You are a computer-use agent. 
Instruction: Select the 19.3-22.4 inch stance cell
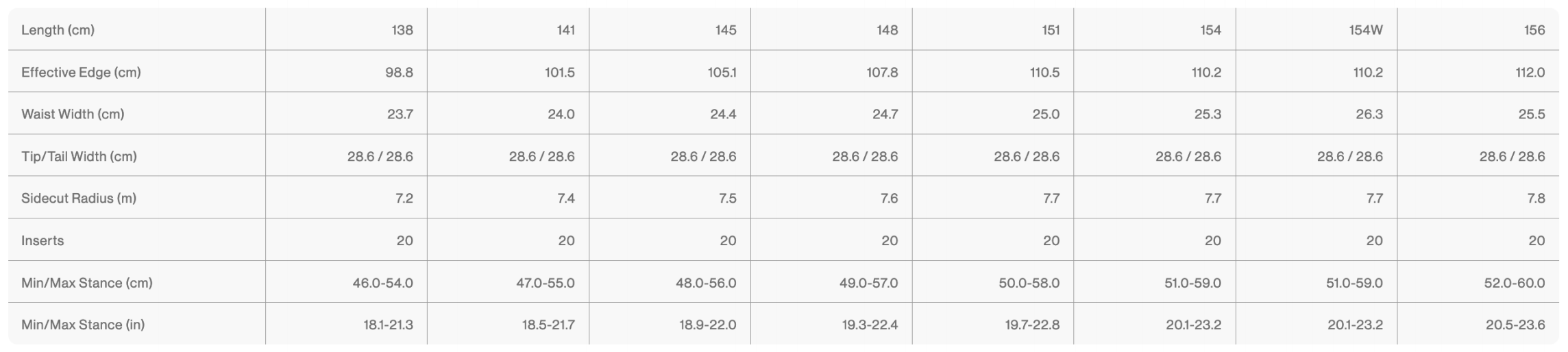point(870,325)
